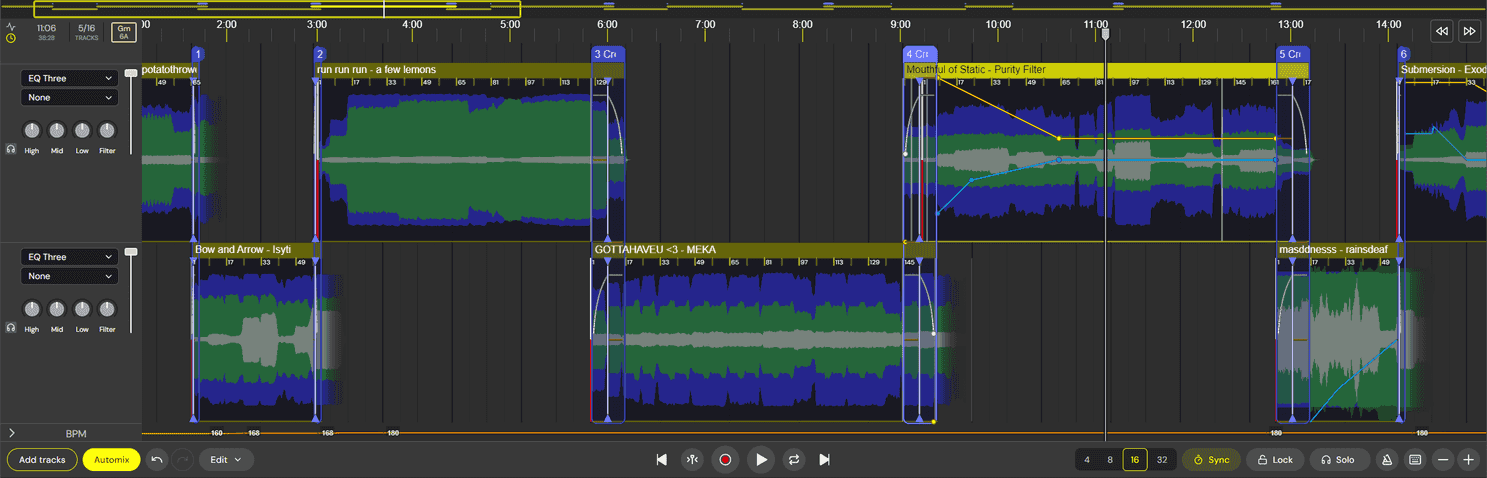This screenshot has width=1487, height=478.
Task: Toggle headphone cue on the first track
Action: [x=11, y=149]
